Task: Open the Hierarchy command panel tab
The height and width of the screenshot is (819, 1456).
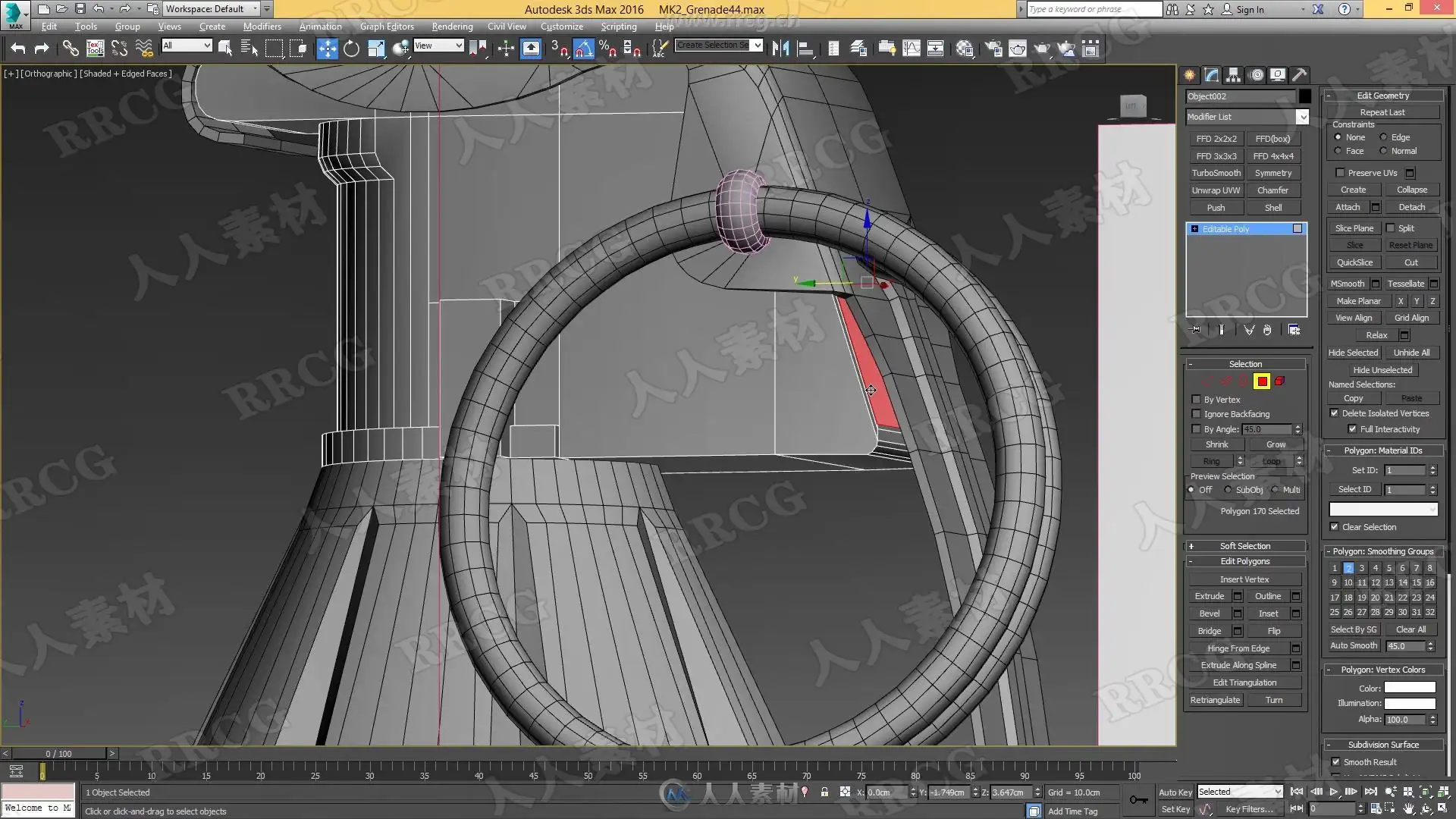Action: (x=1234, y=75)
